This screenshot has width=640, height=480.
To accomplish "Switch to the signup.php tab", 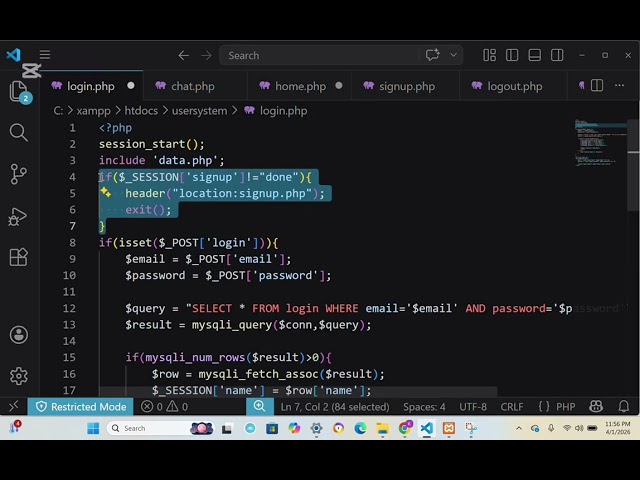I will [x=407, y=86].
